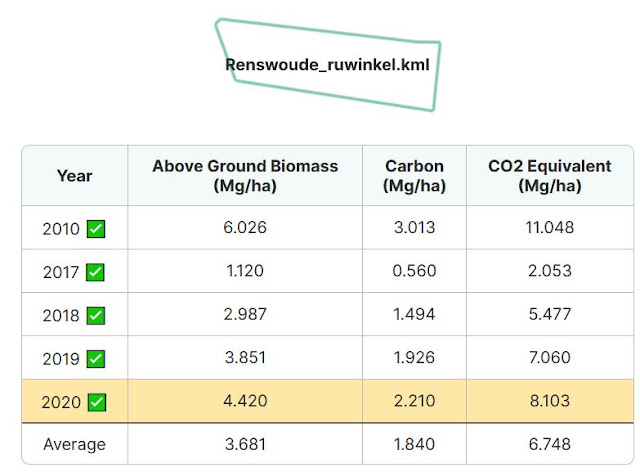The image size is (640, 472).
Task: Click the Carbon (Mg/ha) column header
Action: coord(414,176)
